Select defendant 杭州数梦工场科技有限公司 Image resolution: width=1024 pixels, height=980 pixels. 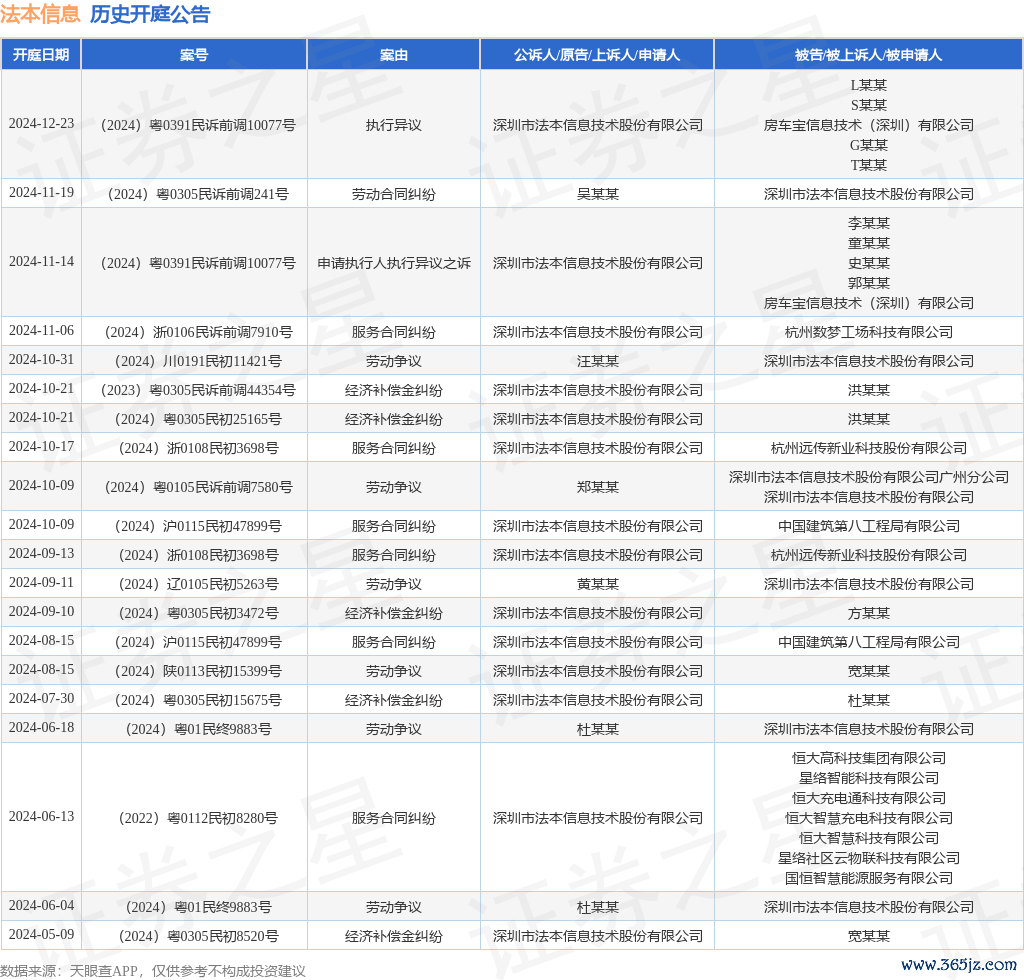click(869, 332)
